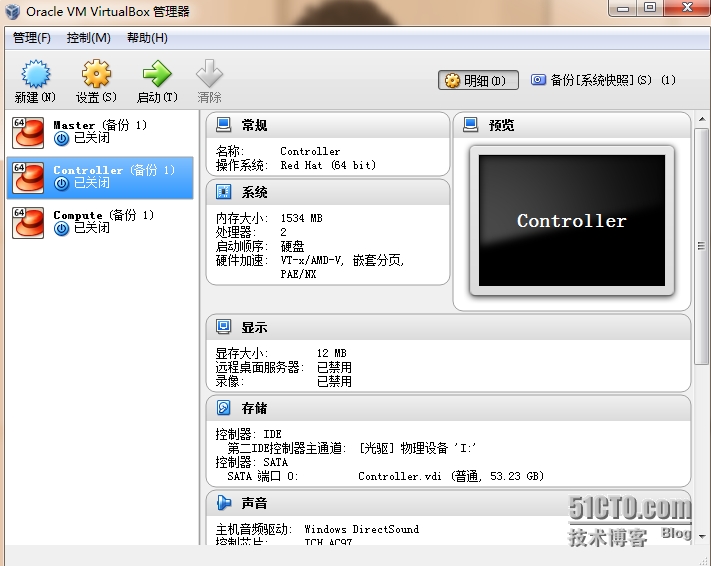Click the Controller.vdi storage entry
Image resolution: width=711 pixels, height=566 pixels.
click(451, 476)
